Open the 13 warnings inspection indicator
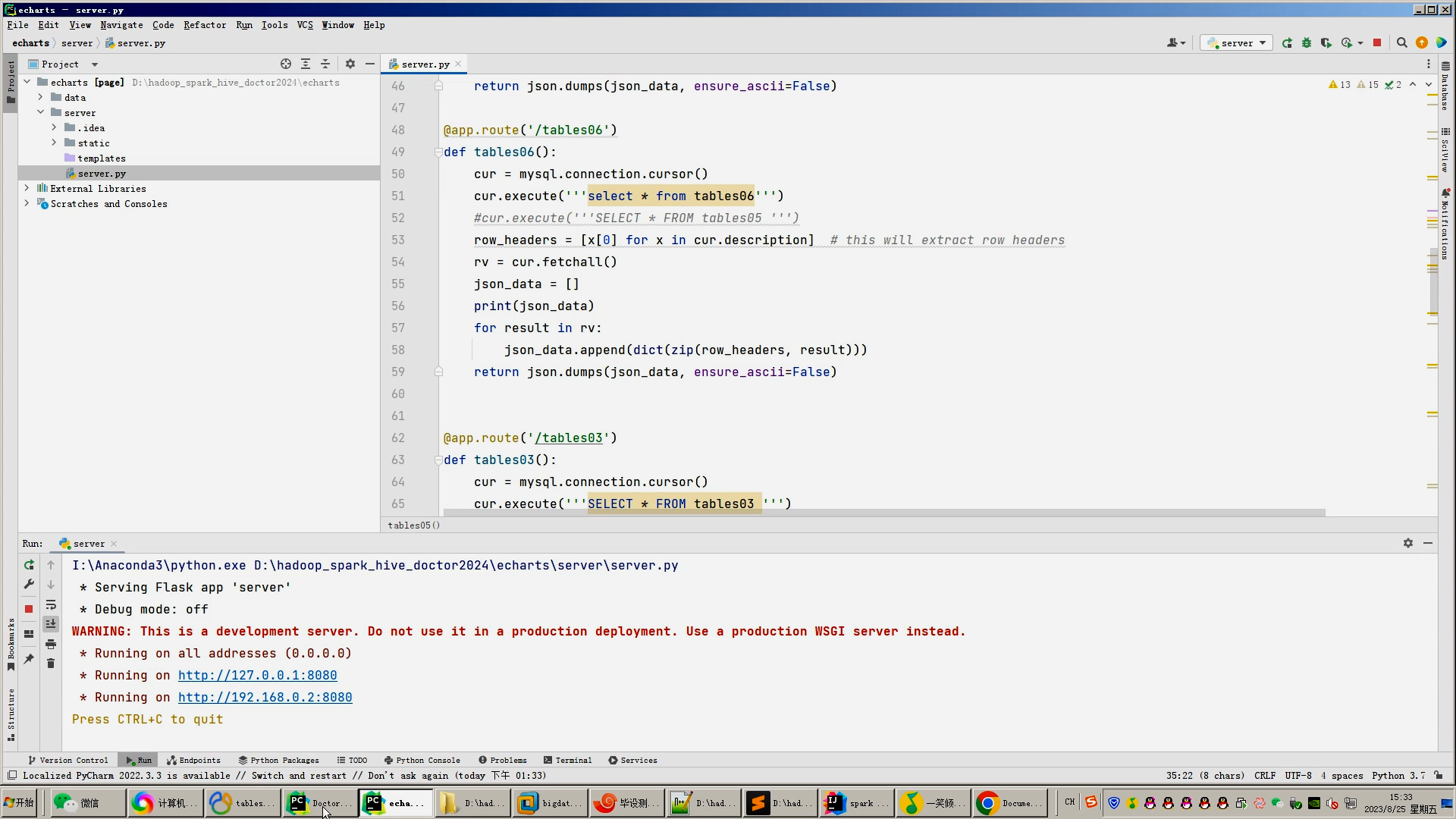The image size is (1456, 819). [x=1339, y=85]
